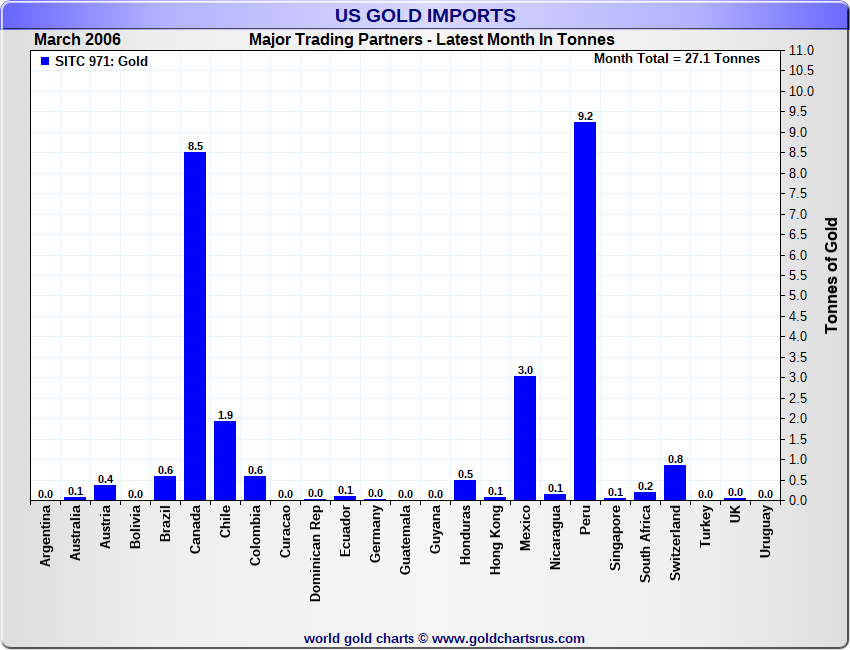Click the 1.9 value label above Chile
Viewport: 850px width, 650px height.
click(x=226, y=415)
